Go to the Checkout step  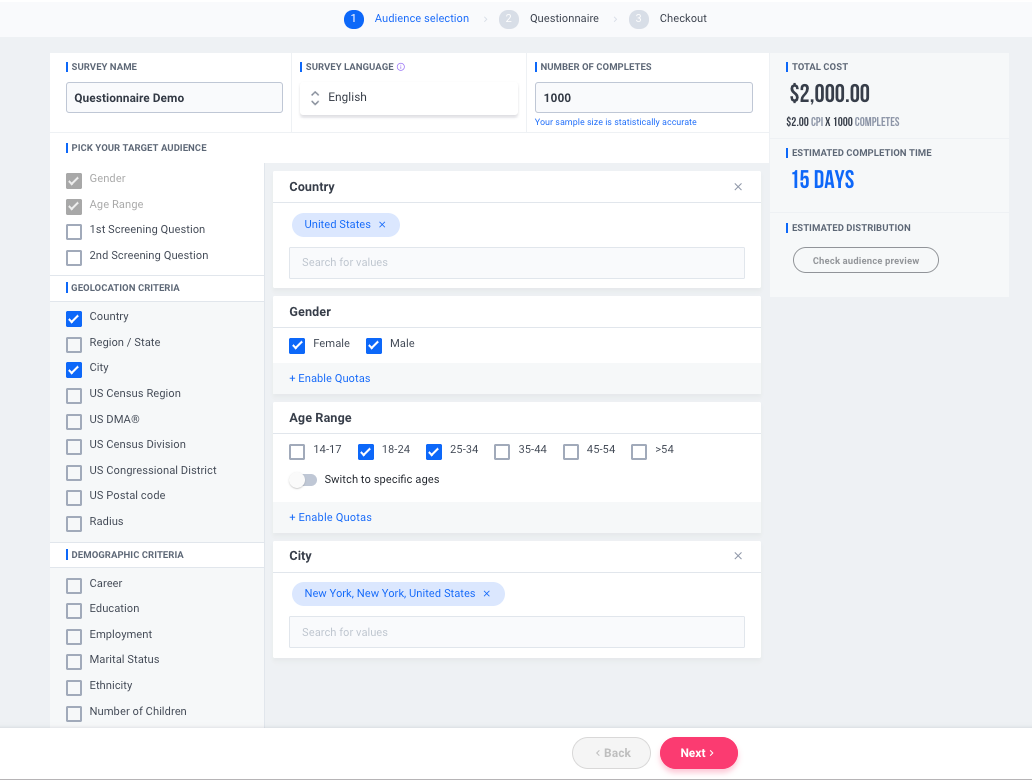pyautogui.click(x=683, y=18)
